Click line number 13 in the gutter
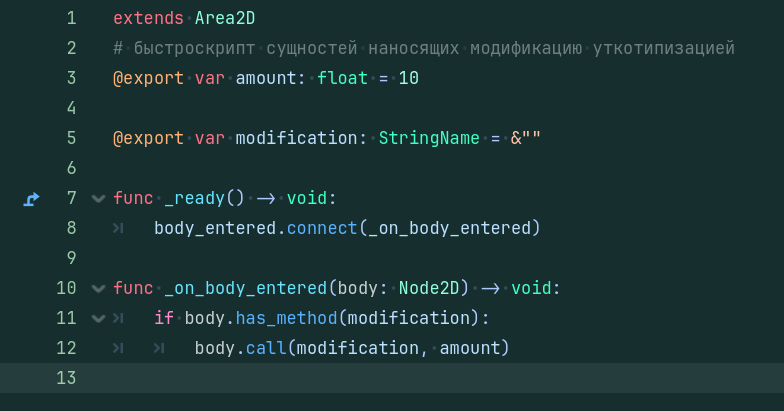This screenshot has width=784, height=411. point(66,378)
